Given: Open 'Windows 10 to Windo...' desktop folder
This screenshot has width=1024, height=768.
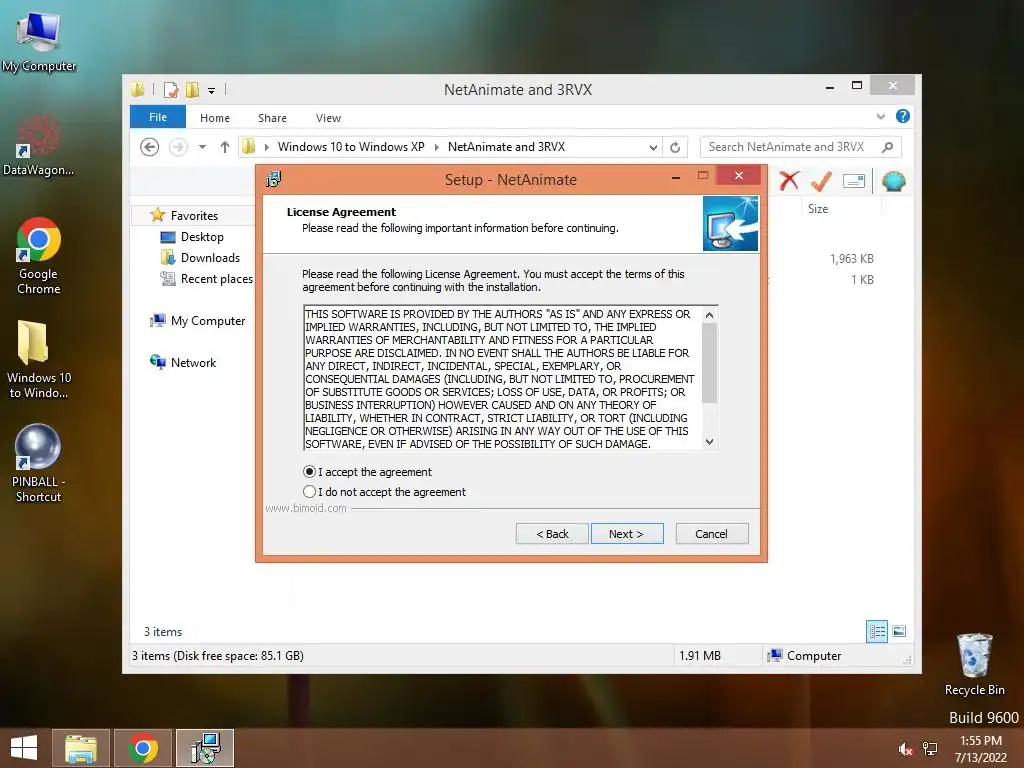Looking at the screenshot, I should click(39, 359).
